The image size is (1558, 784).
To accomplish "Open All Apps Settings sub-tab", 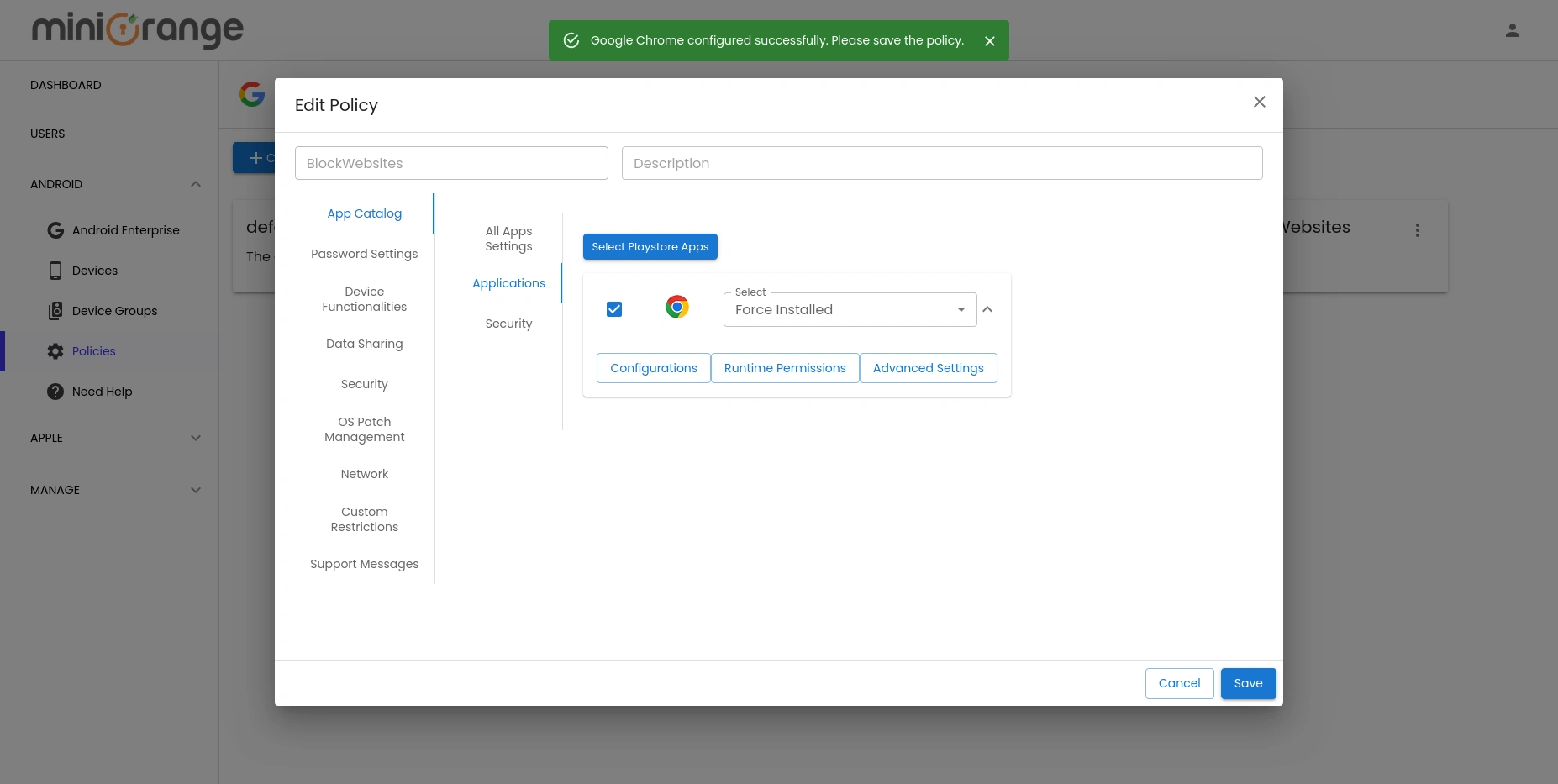I will tap(508, 239).
